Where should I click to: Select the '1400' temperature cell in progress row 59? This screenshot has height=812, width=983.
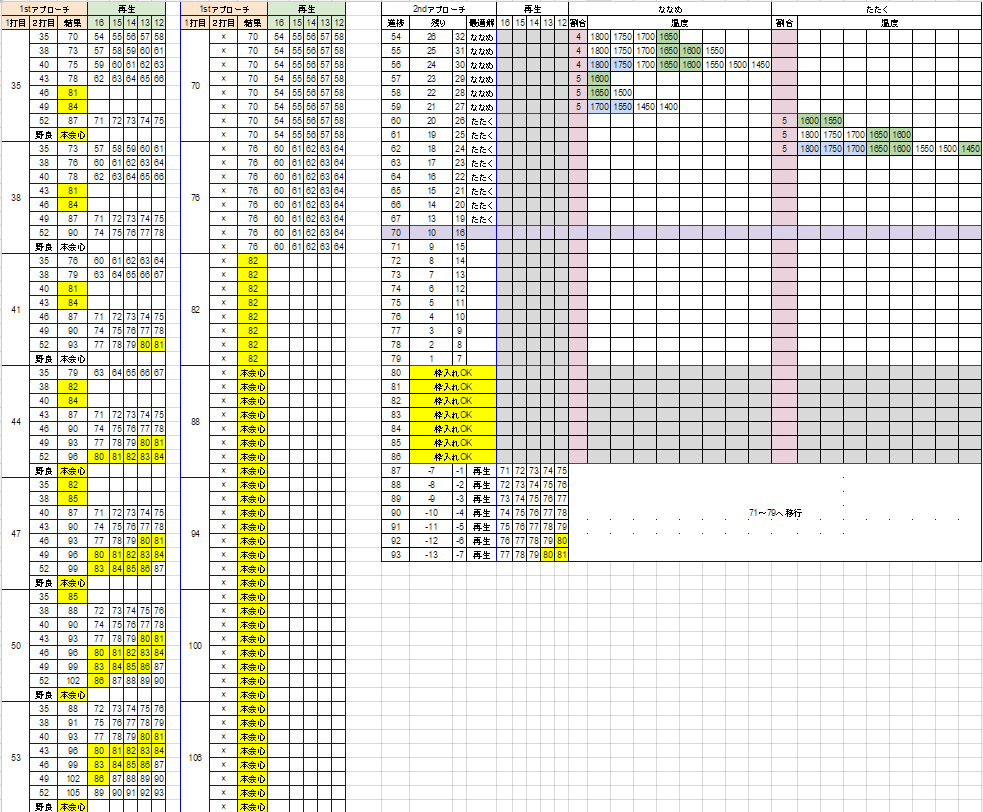(x=668, y=107)
